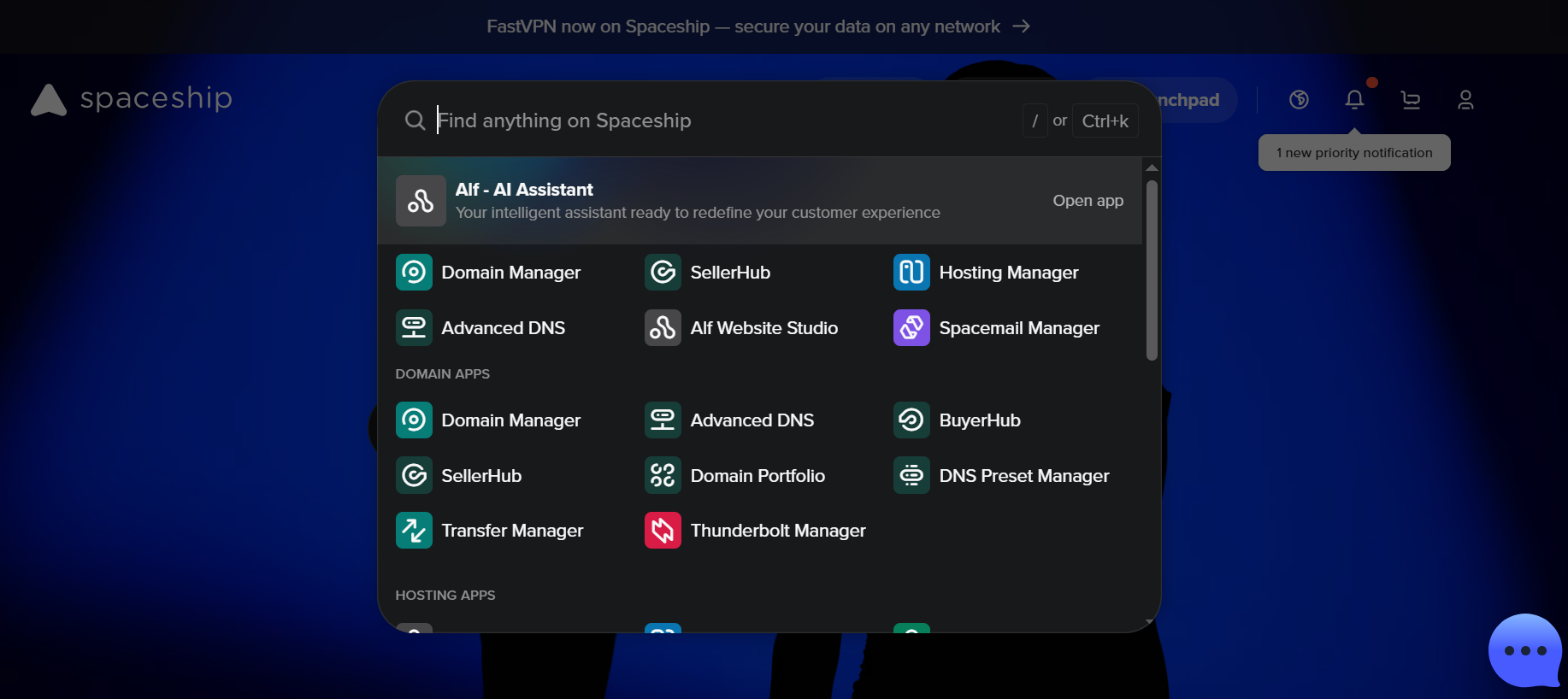Follow the FastVPN announcement banner link
This screenshot has width=1568, height=699.
click(757, 26)
